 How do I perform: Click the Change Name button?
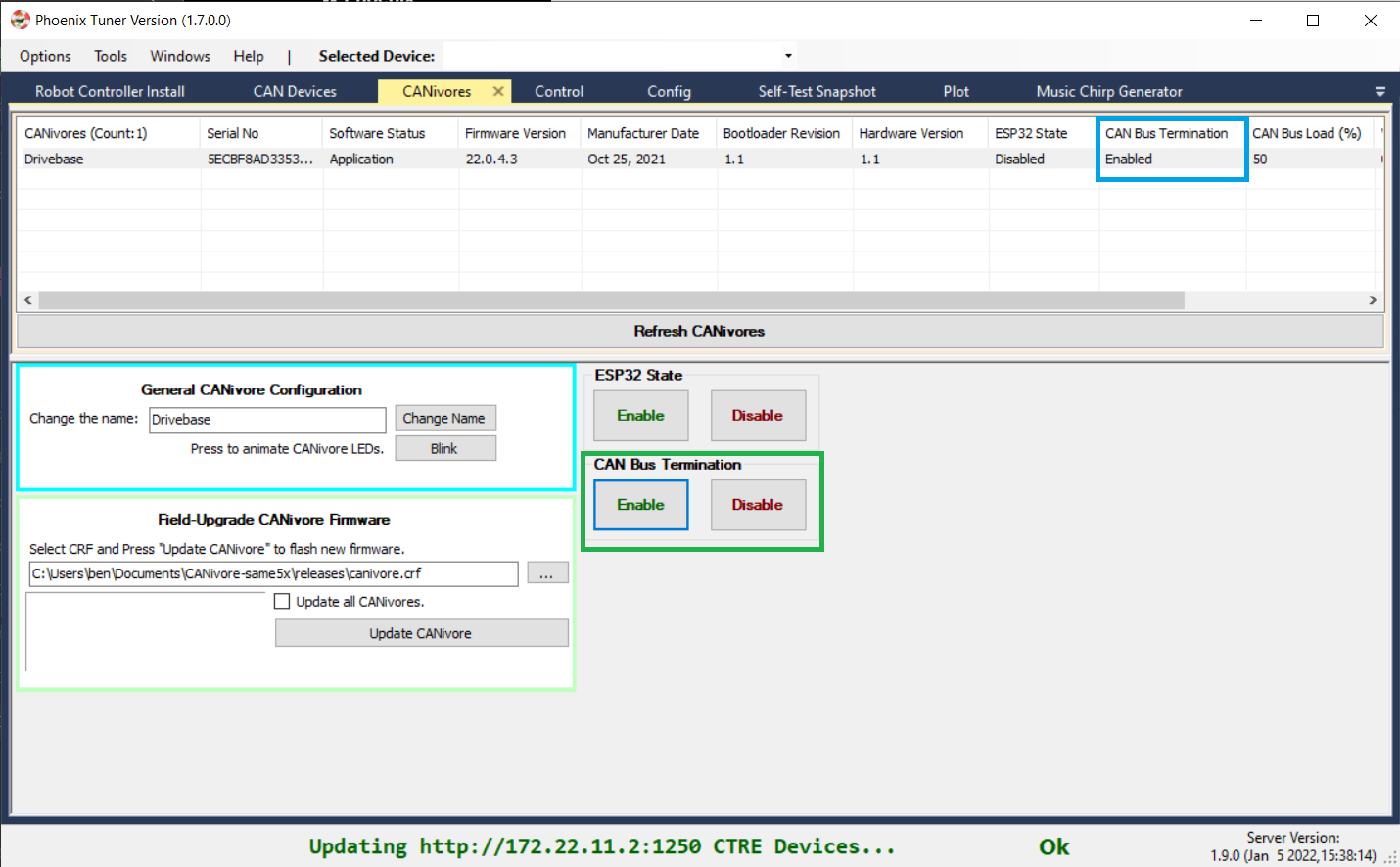(x=445, y=418)
